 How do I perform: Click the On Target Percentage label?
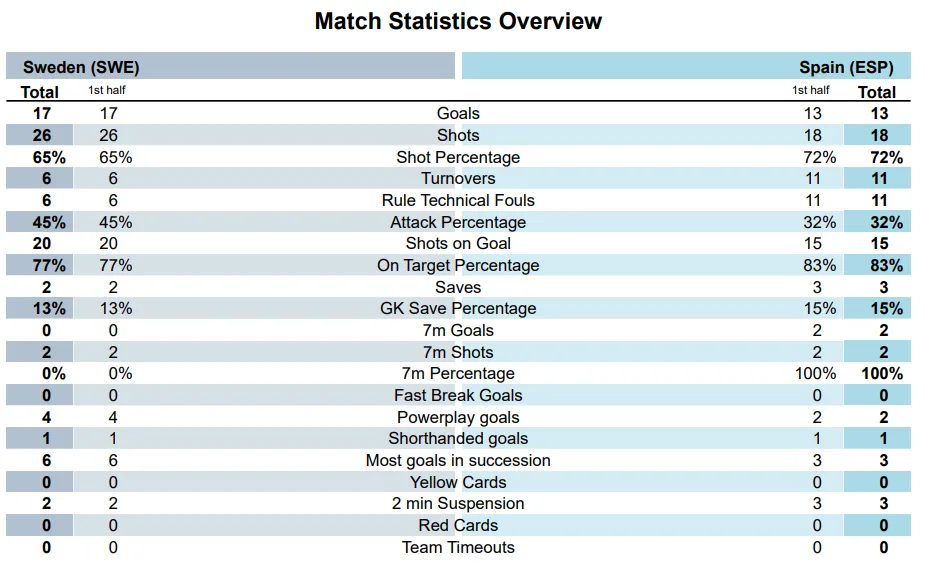458,265
